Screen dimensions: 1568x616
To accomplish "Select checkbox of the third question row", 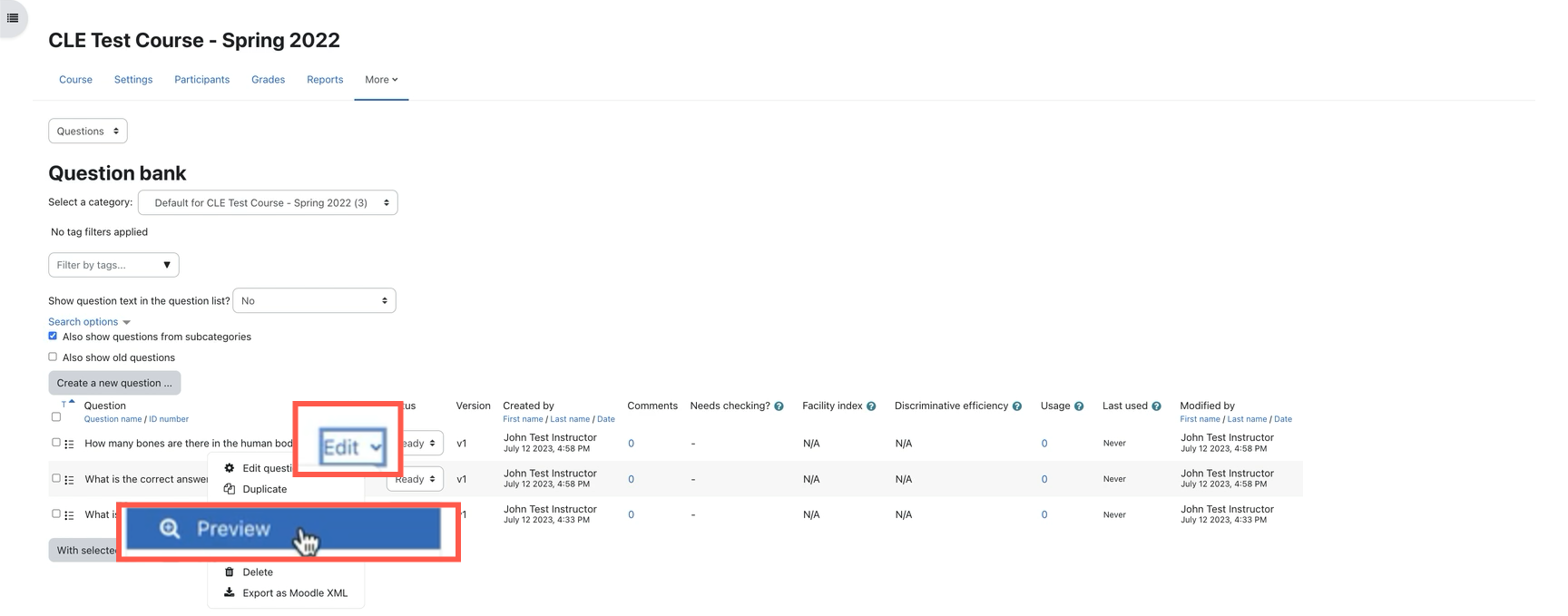I will tap(56, 513).
